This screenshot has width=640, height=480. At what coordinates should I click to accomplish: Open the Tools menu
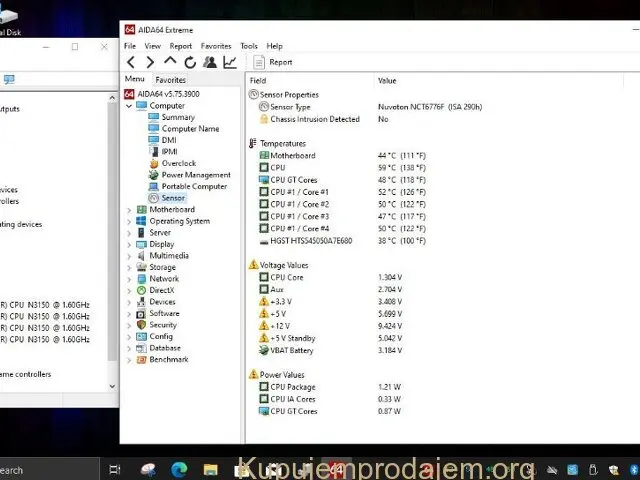click(x=248, y=46)
